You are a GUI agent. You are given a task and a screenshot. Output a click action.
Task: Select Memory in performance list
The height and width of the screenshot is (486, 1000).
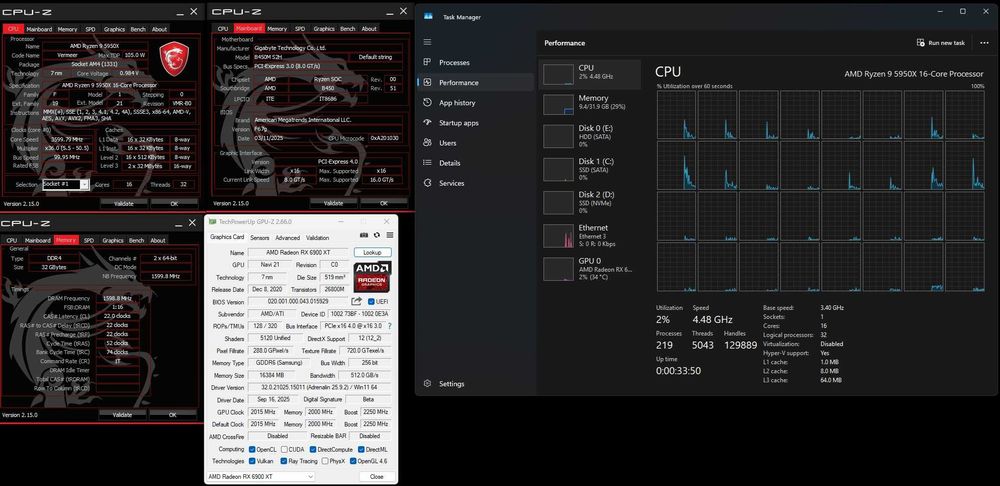[x=589, y=104]
